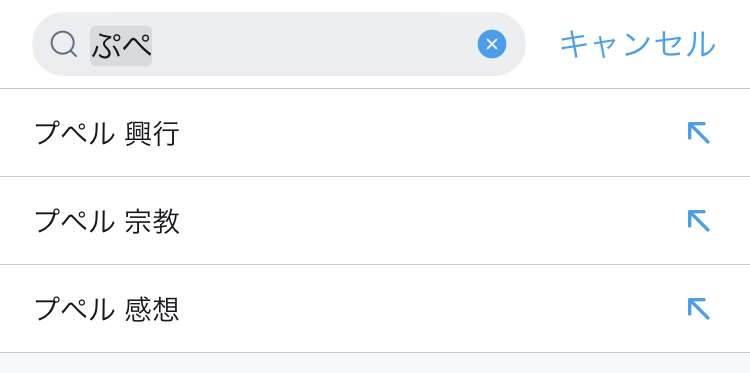Cancel the search with キャンセル
The image size is (750, 373).
pyautogui.click(x=638, y=44)
